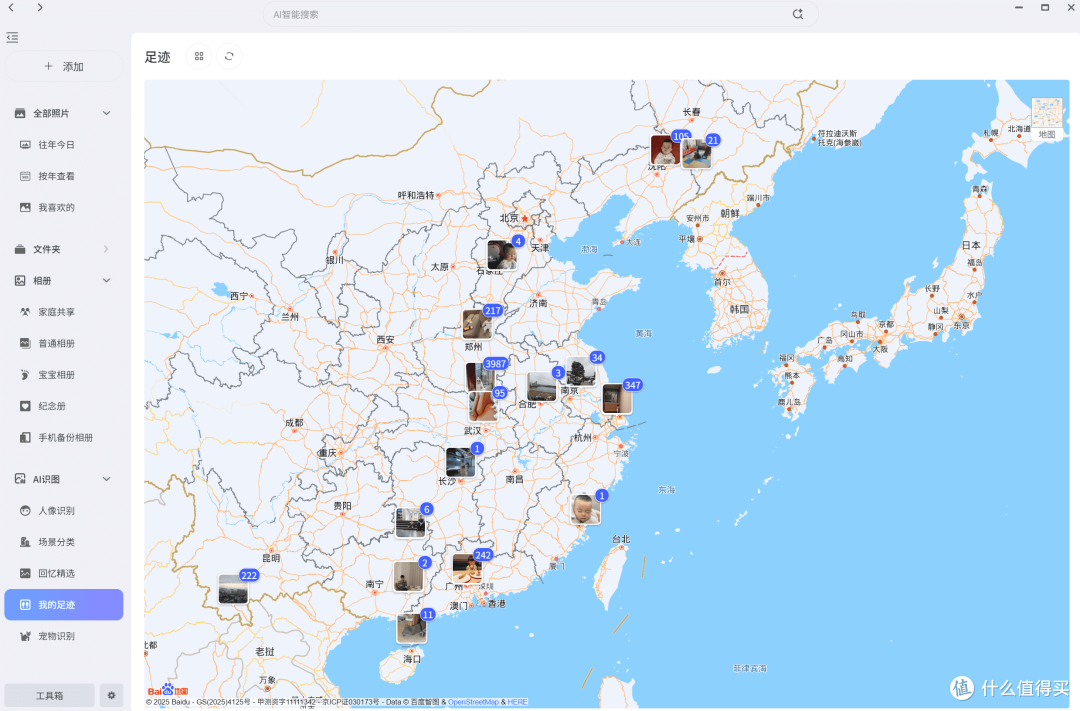Screen dimensions: 1080x711
Task: Expand the 文件夹 section chevron
Action: tap(107, 249)
